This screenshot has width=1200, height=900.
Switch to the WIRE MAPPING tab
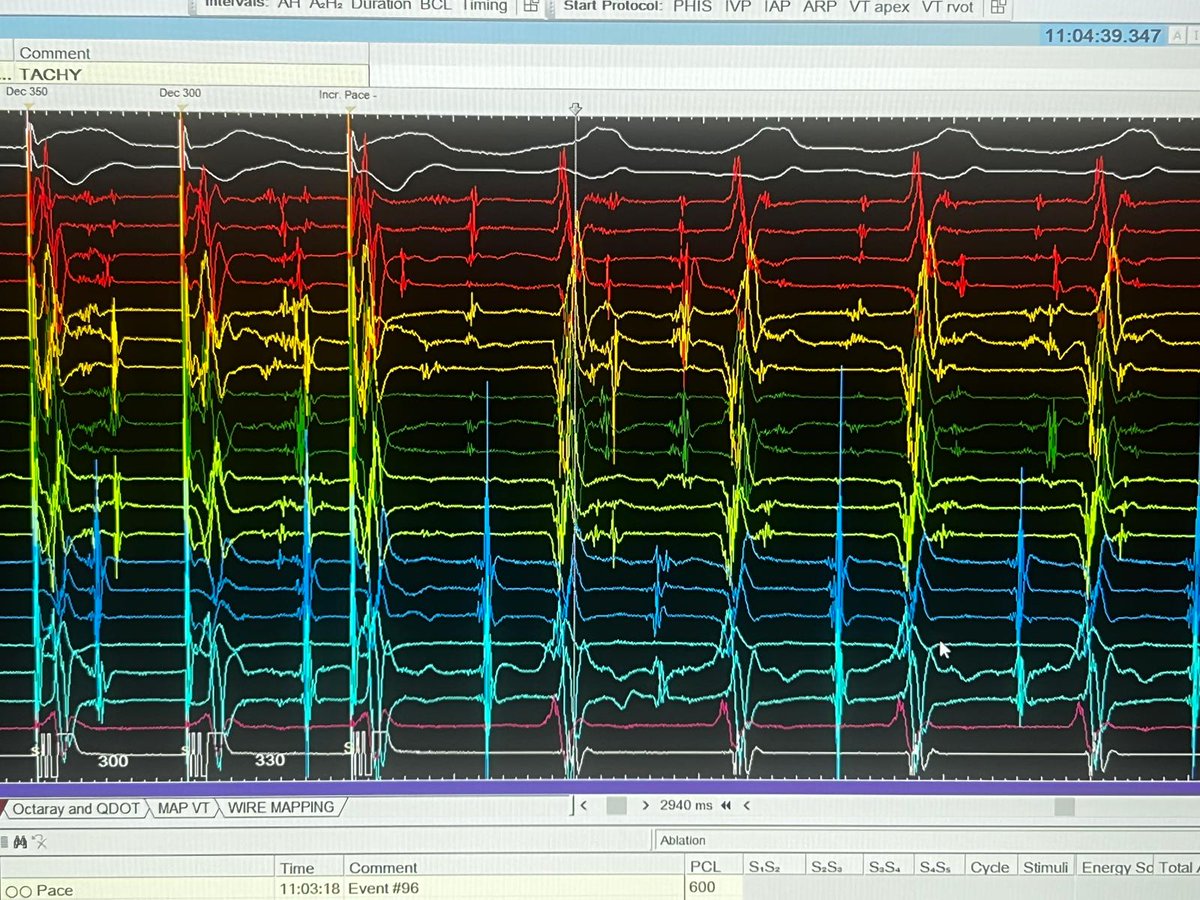(281, 807)
